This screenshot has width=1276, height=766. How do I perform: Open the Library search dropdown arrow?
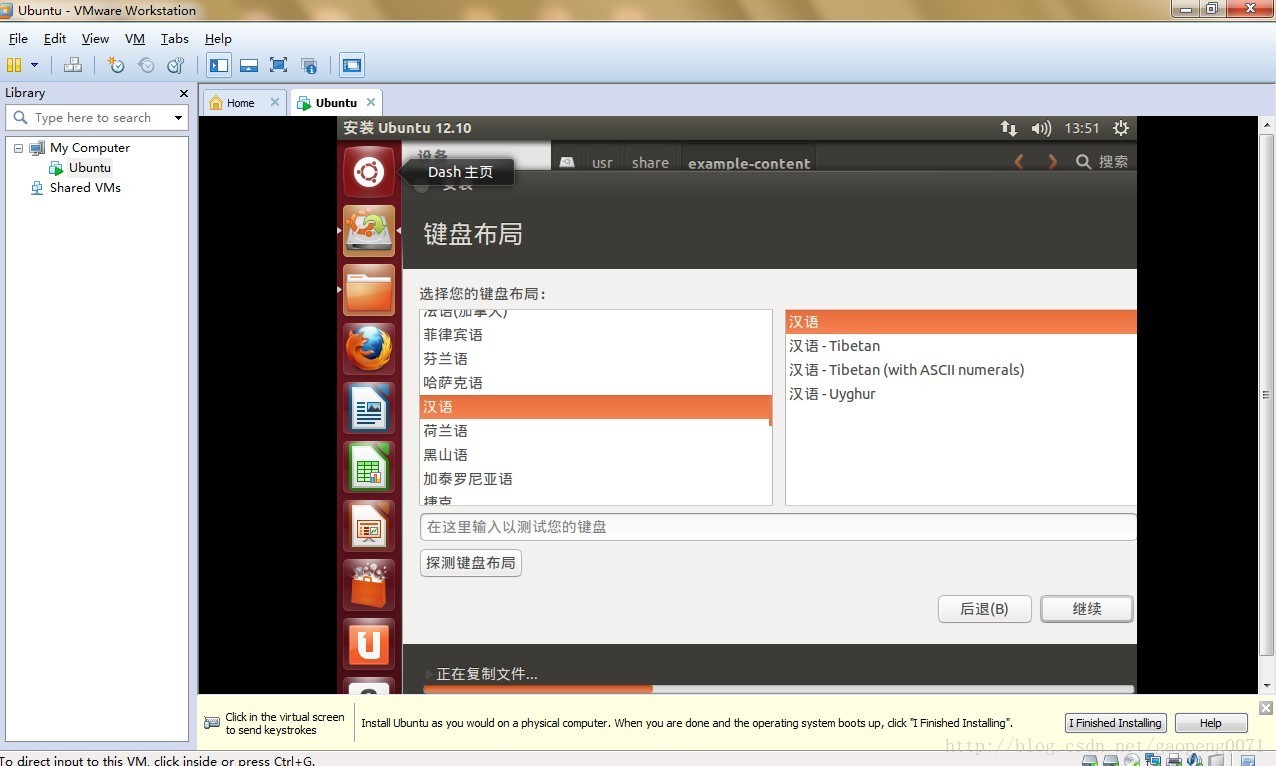[x=179, y=118]
